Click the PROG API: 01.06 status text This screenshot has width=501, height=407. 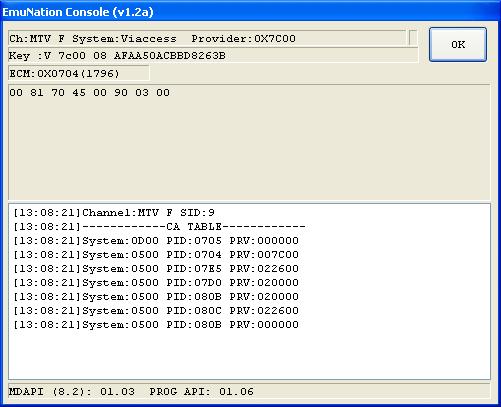[202, 391]
